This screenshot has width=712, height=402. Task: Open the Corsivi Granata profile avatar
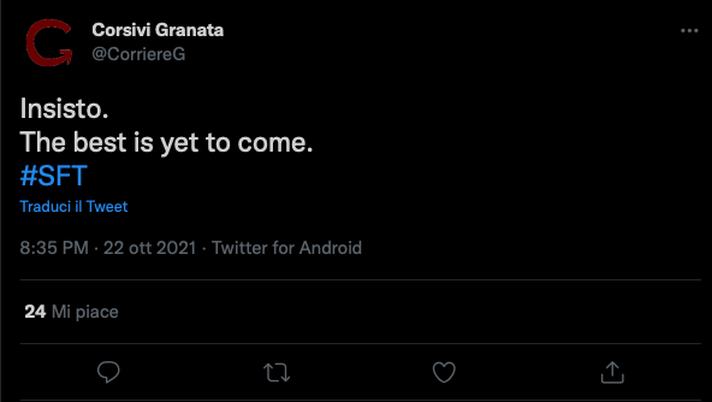point(48,42)
